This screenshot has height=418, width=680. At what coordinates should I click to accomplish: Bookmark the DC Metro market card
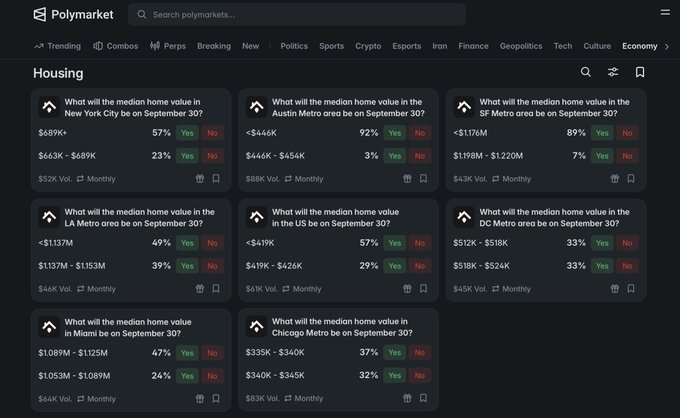[631, 288]
